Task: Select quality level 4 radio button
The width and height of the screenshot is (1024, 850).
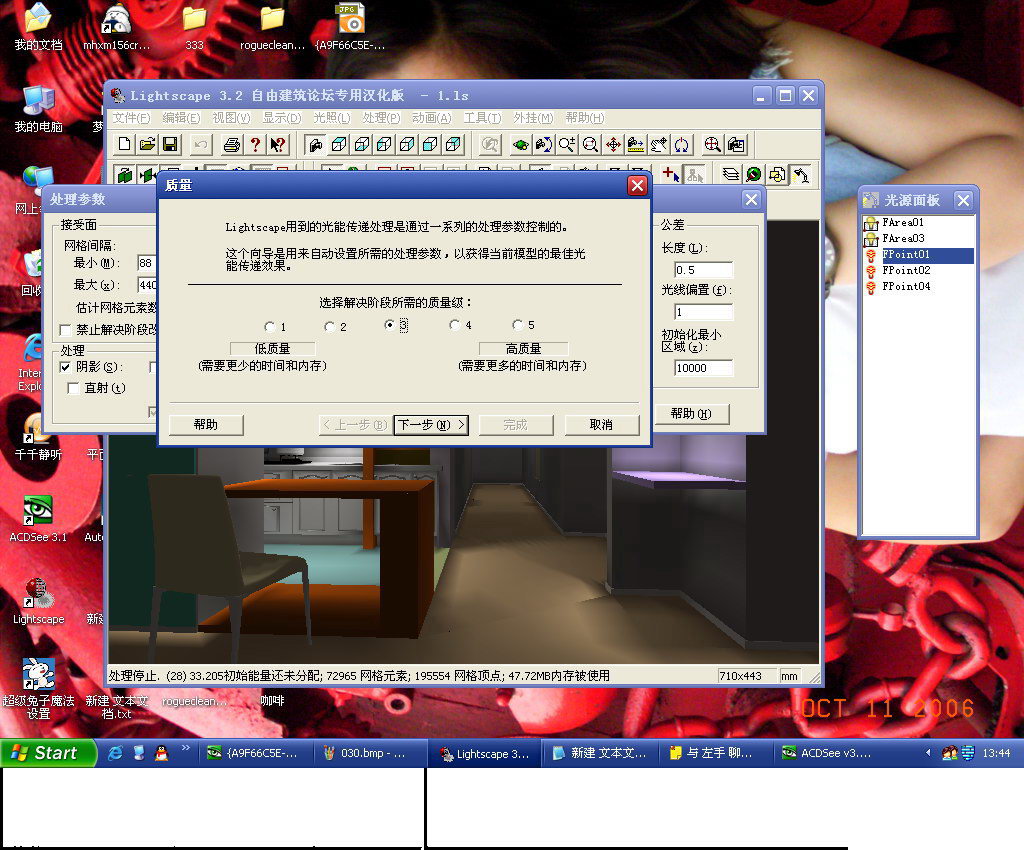Action: (x=455, y=324)
